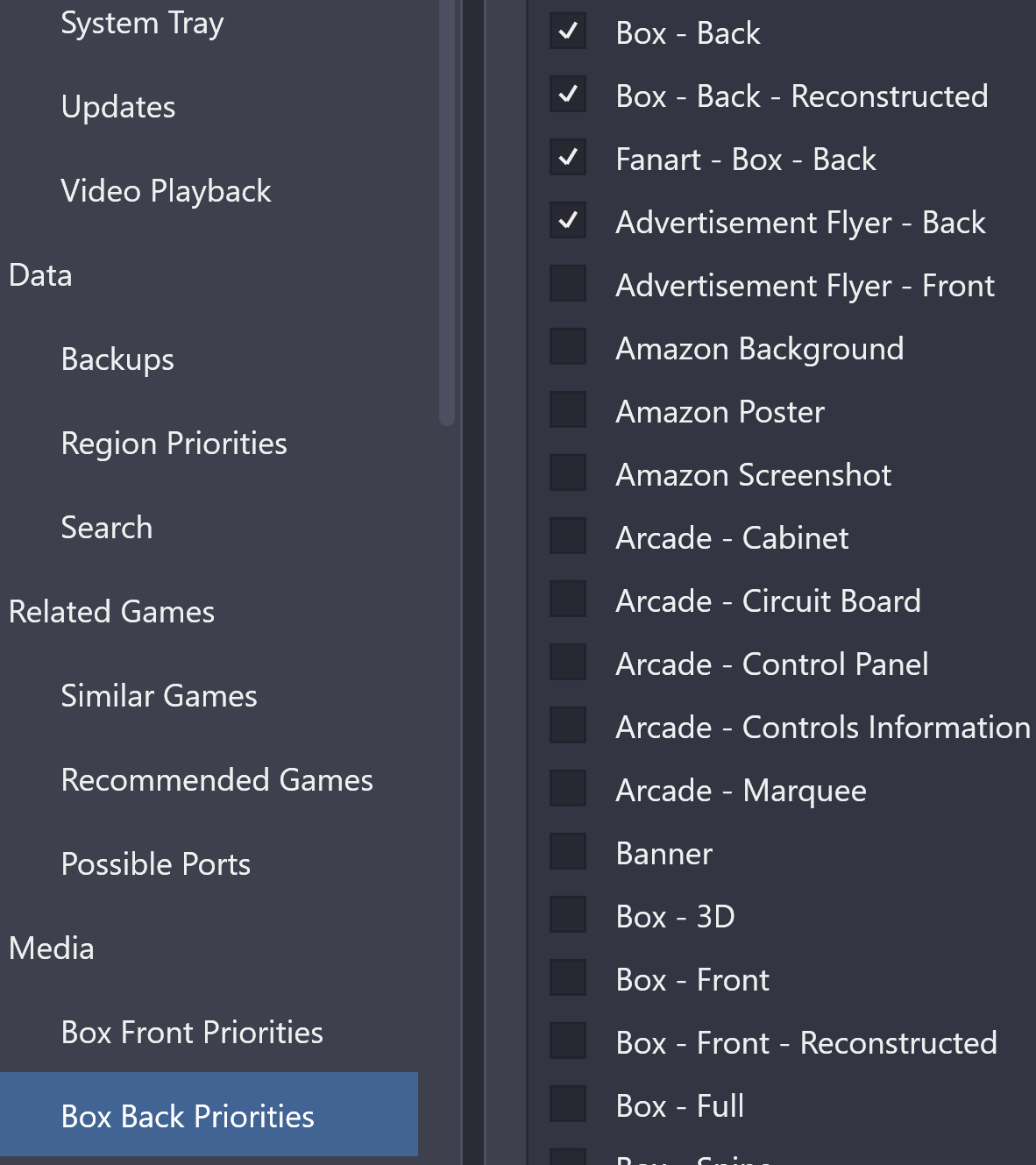Check the Amazon Background checkbox
The height and width of the screenshot is (1165, 1036).
pyautogui.click(x=568, y=346)
